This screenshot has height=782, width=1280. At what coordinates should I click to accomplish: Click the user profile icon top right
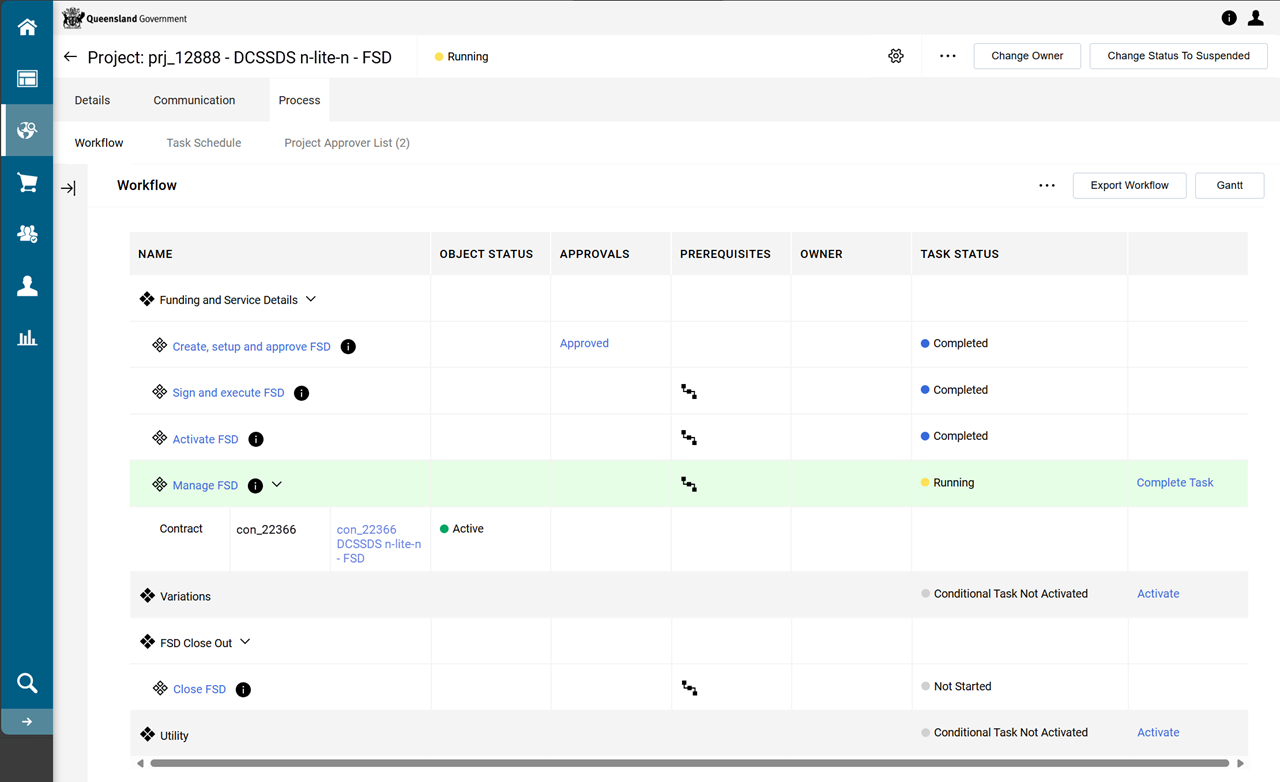pos(1256,18)
